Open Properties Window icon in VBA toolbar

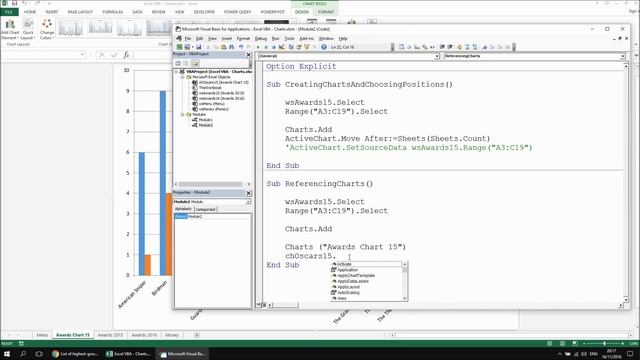point(299,47)
